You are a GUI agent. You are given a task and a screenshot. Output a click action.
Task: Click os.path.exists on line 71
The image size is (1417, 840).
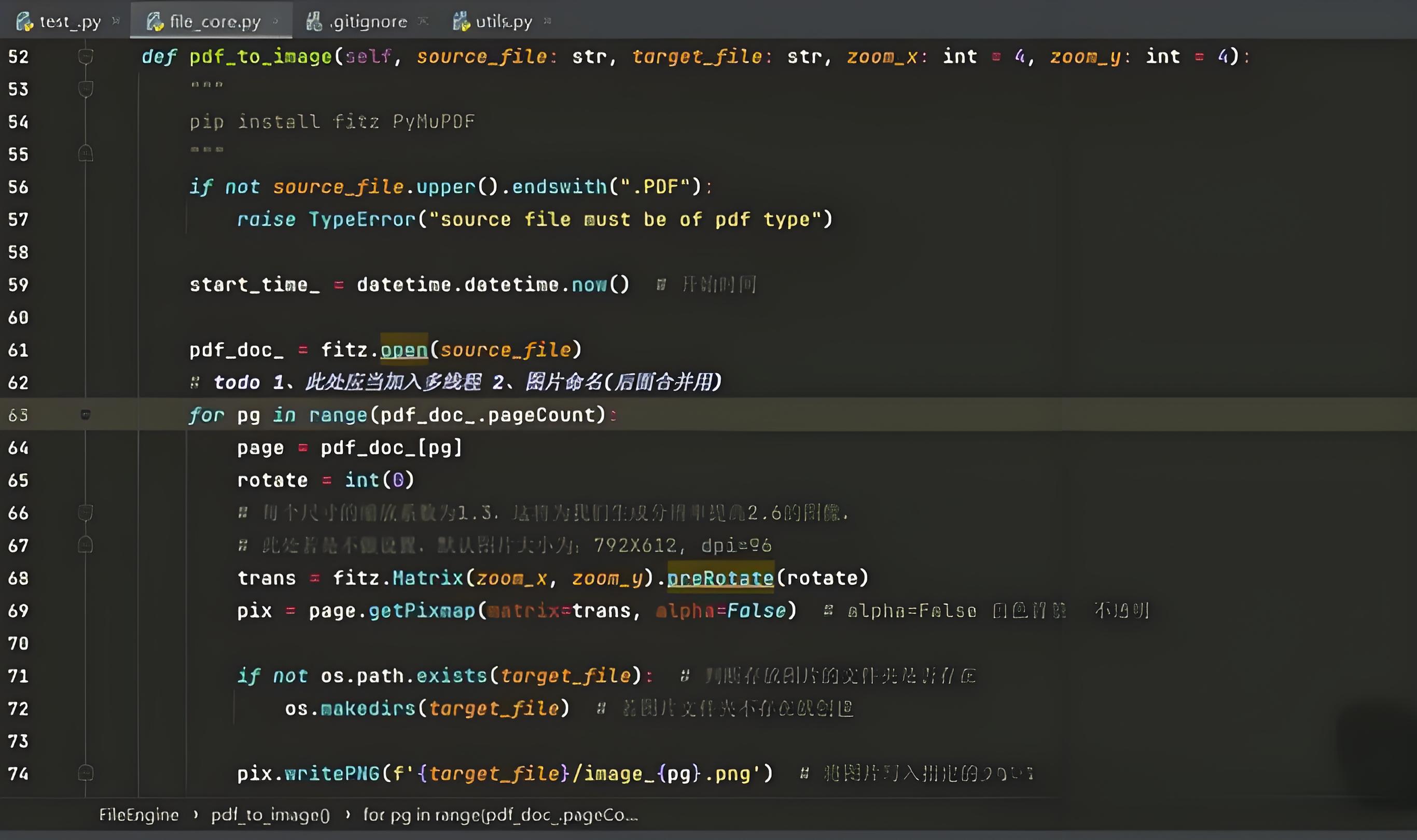[404, 676]
